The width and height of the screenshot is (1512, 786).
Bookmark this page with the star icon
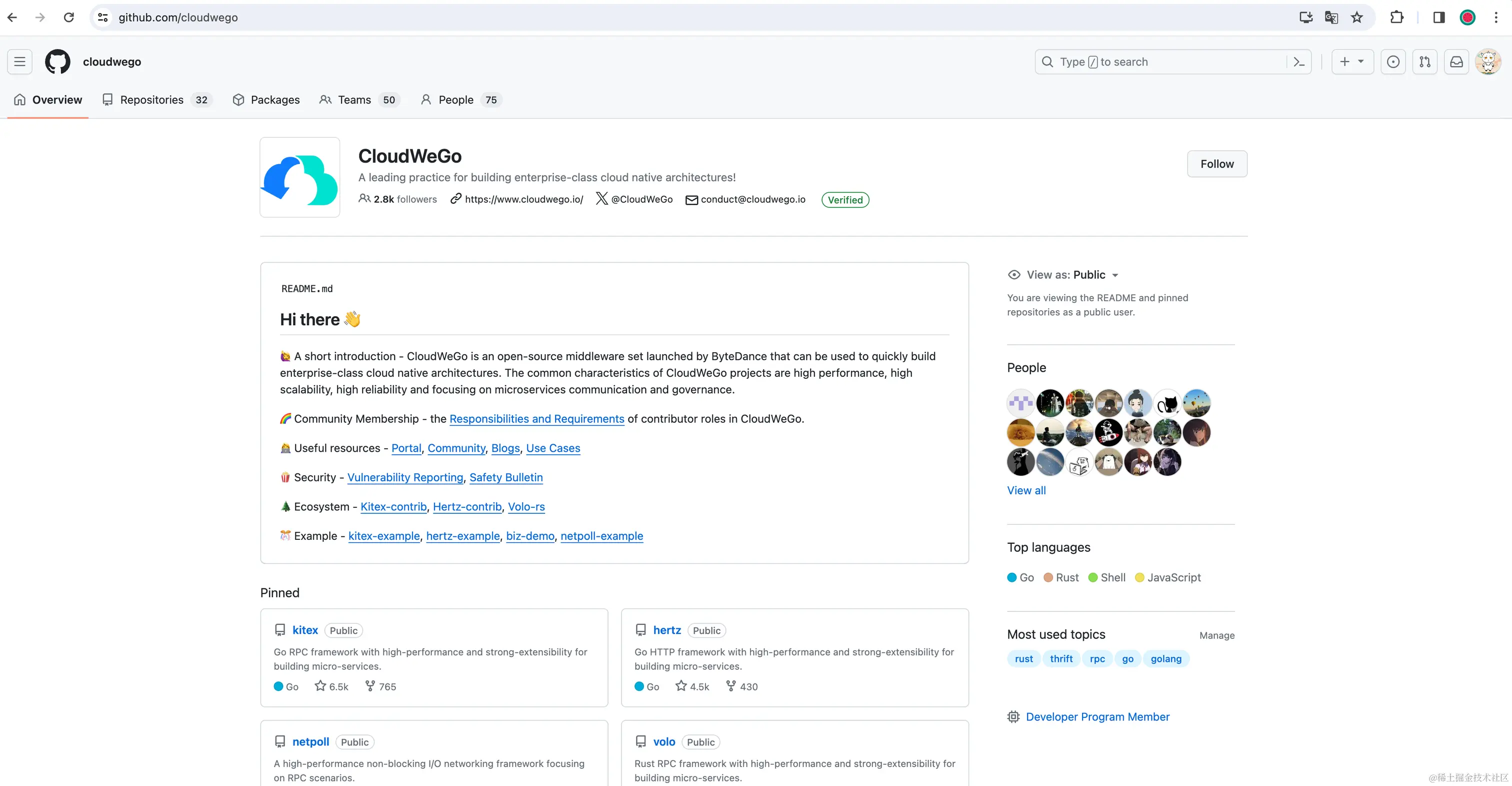[1357, 18]
